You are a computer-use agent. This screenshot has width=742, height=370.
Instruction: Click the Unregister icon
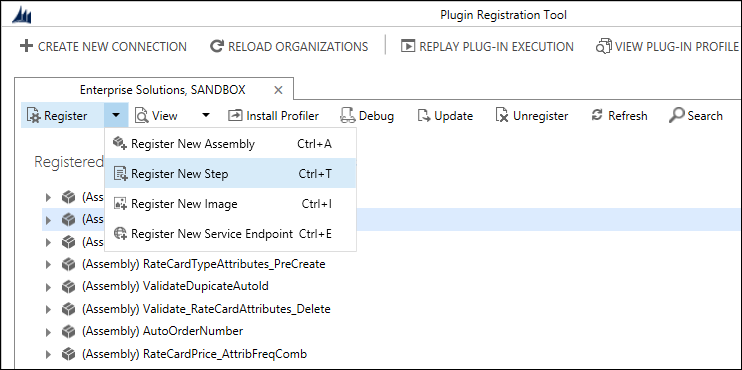[x=502, y=116]
